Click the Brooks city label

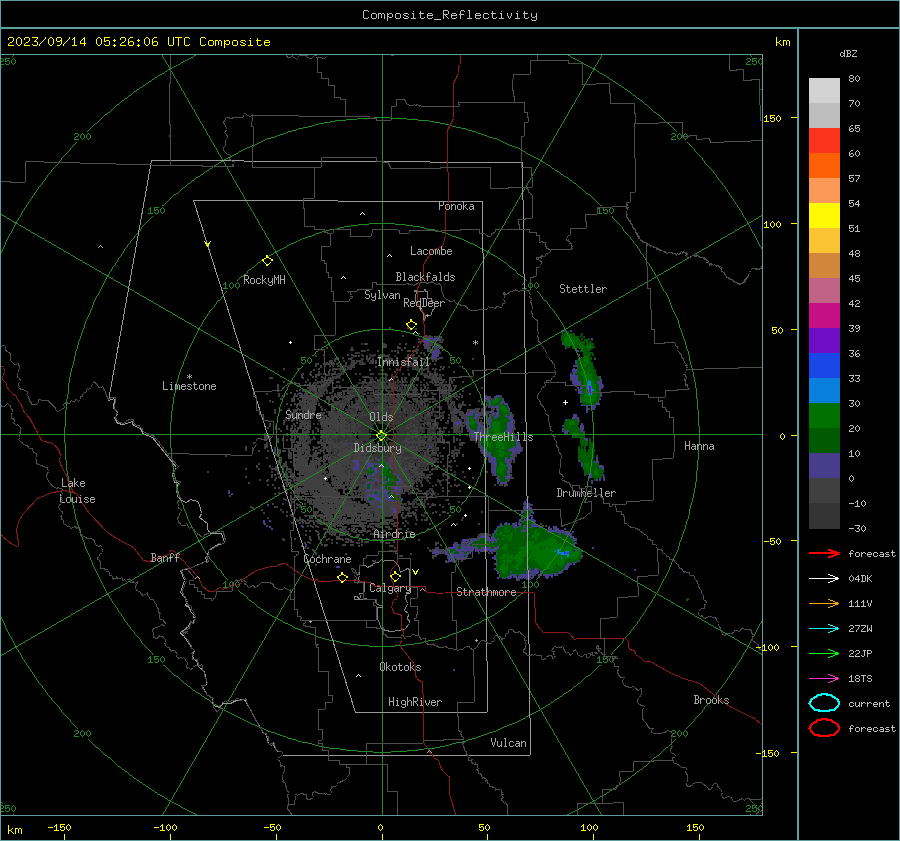(711, 700)
